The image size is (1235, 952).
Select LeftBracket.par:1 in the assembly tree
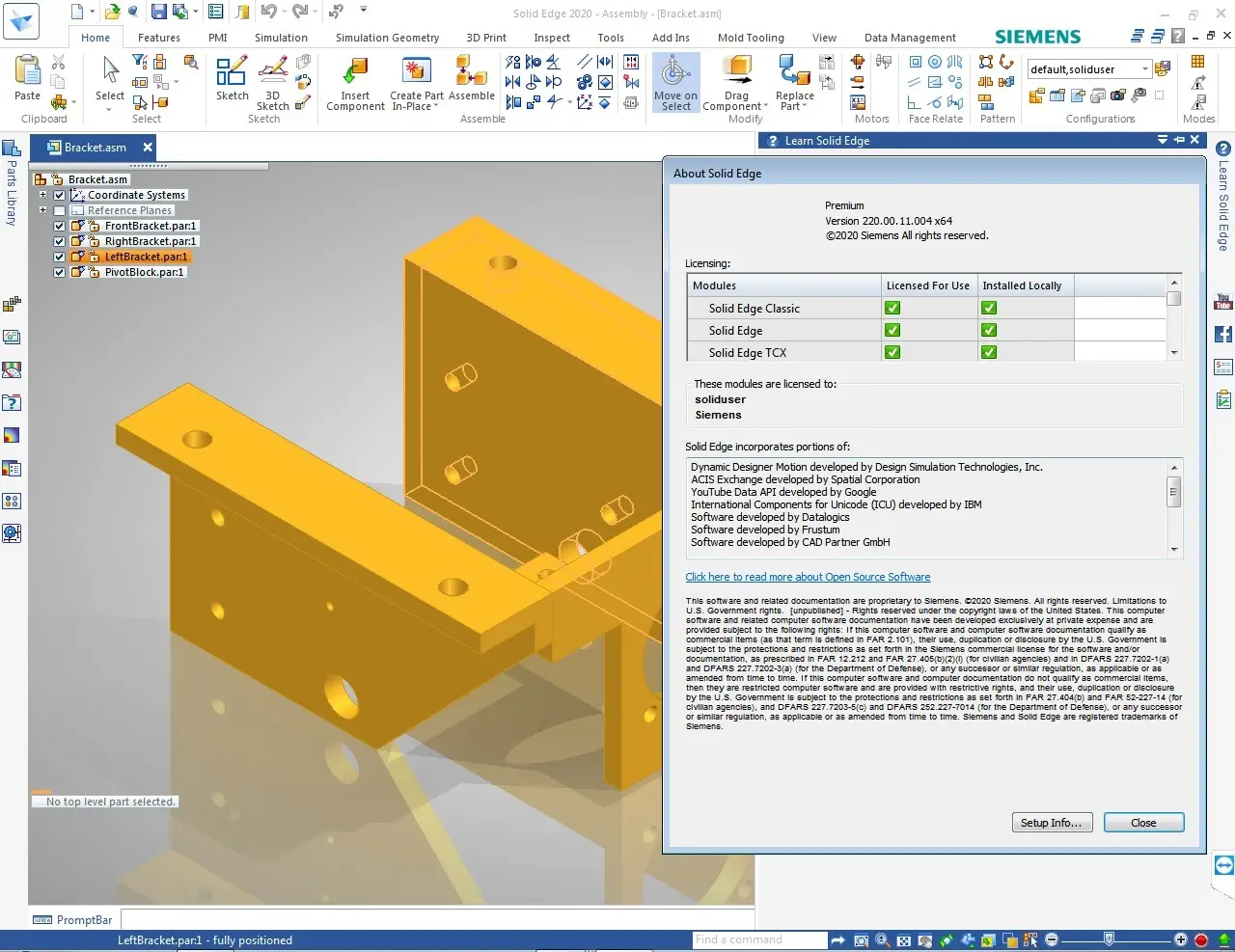[146, 257]
